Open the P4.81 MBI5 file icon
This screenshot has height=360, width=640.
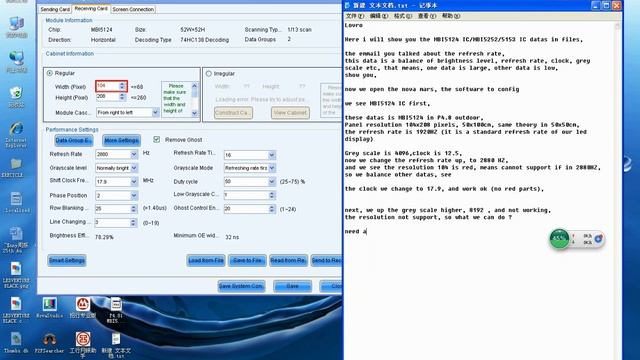[116, 310]
